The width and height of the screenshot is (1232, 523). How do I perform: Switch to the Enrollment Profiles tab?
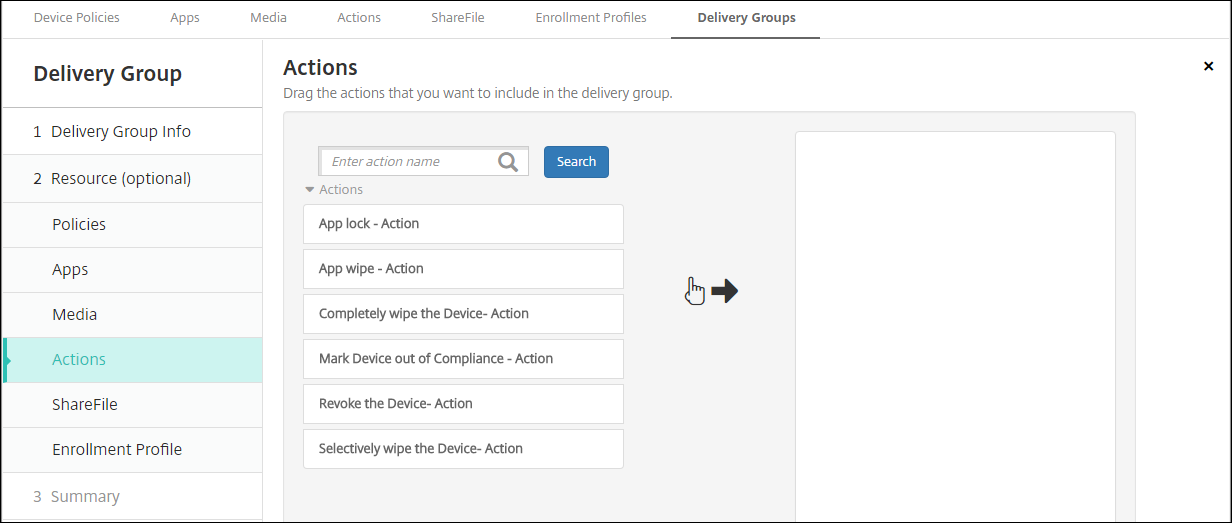(591, 18)
